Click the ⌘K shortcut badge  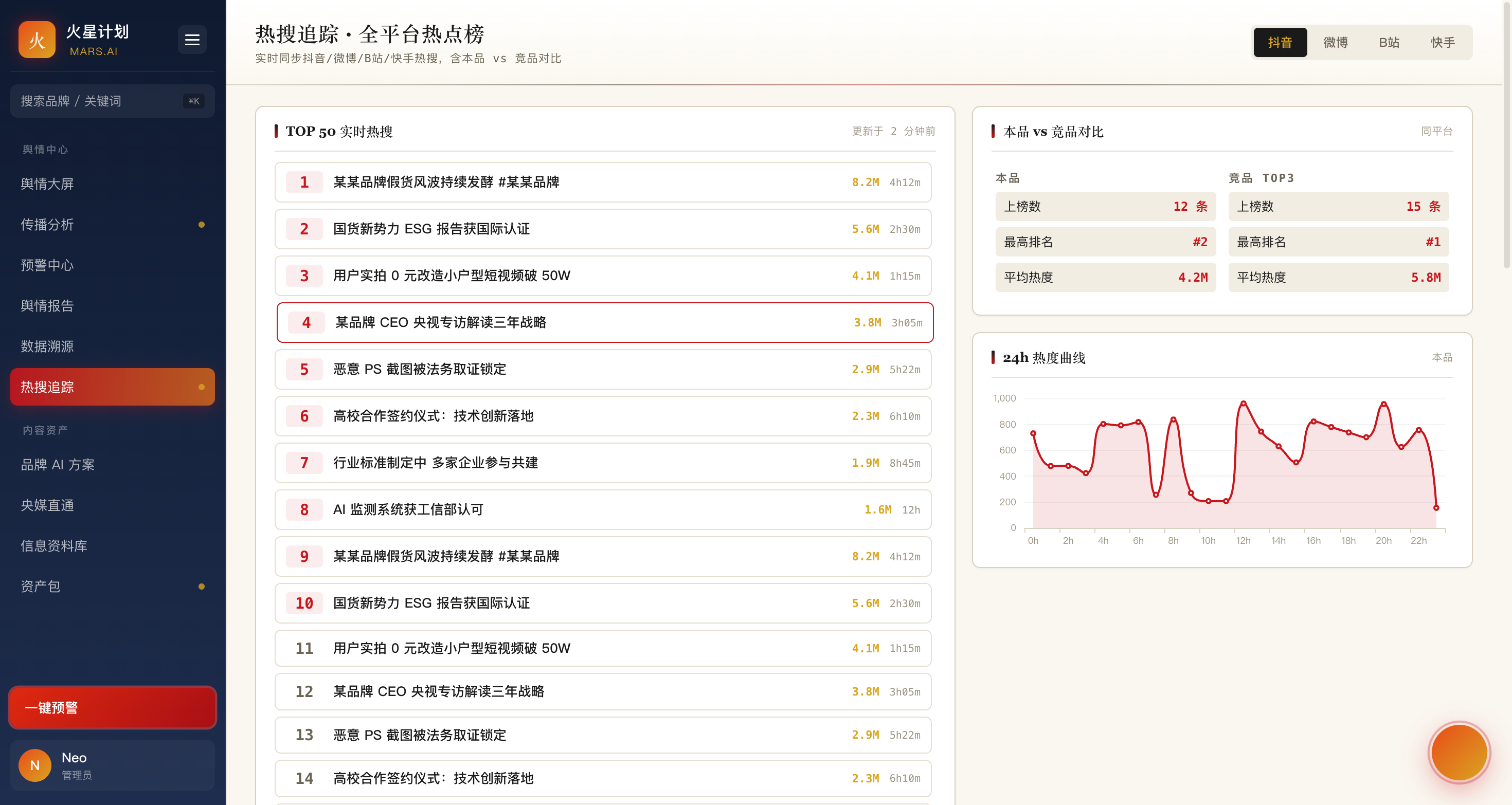click(194, 101)
